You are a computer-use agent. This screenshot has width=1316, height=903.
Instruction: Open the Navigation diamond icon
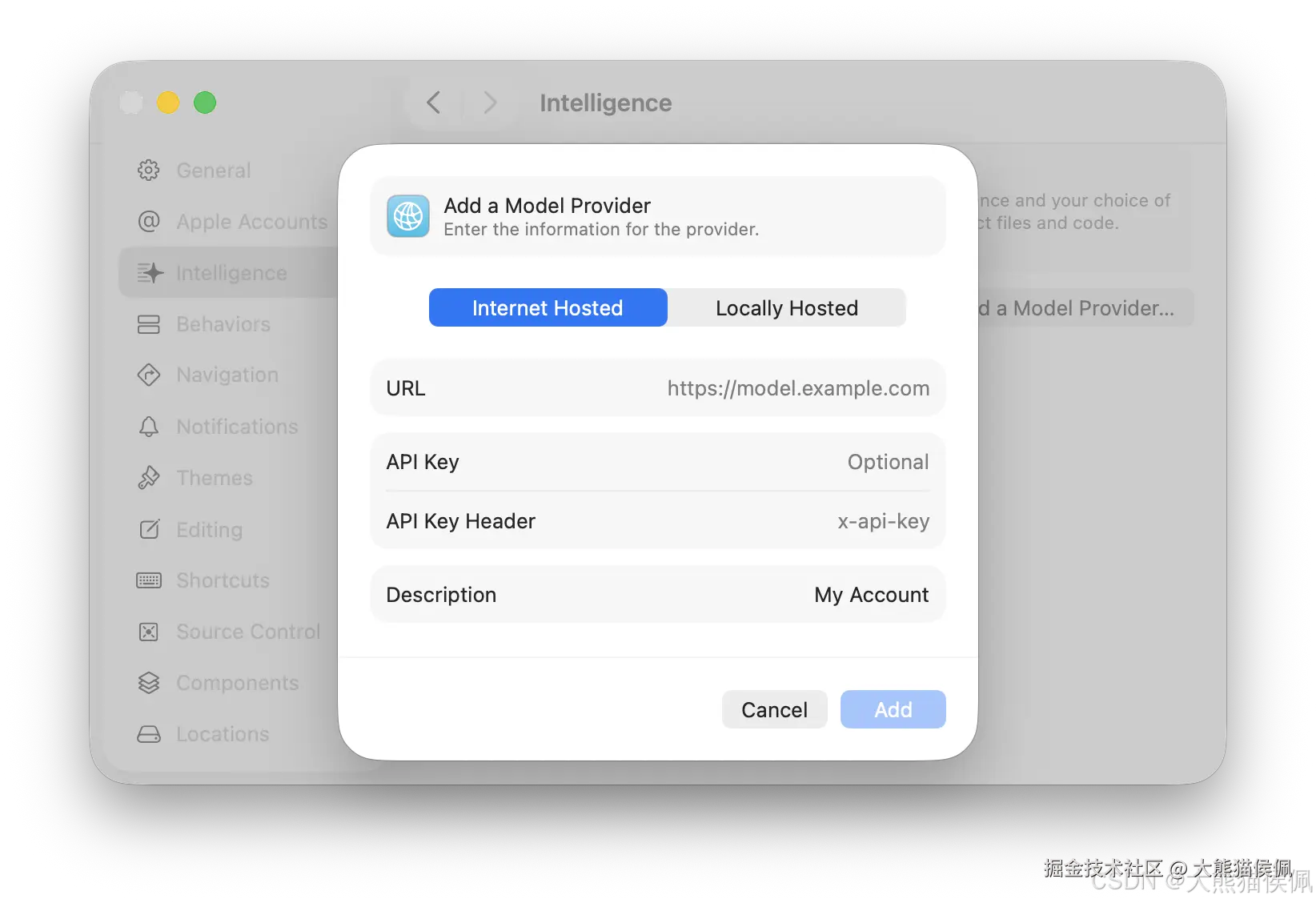[149, 375]
